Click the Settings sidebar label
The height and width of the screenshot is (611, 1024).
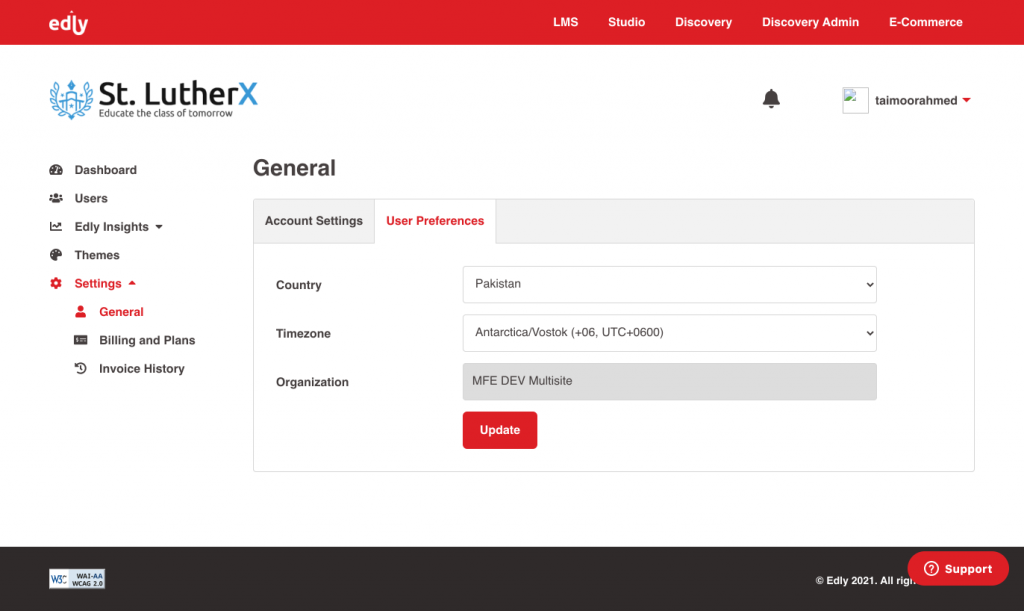click(x=98, y=283)
